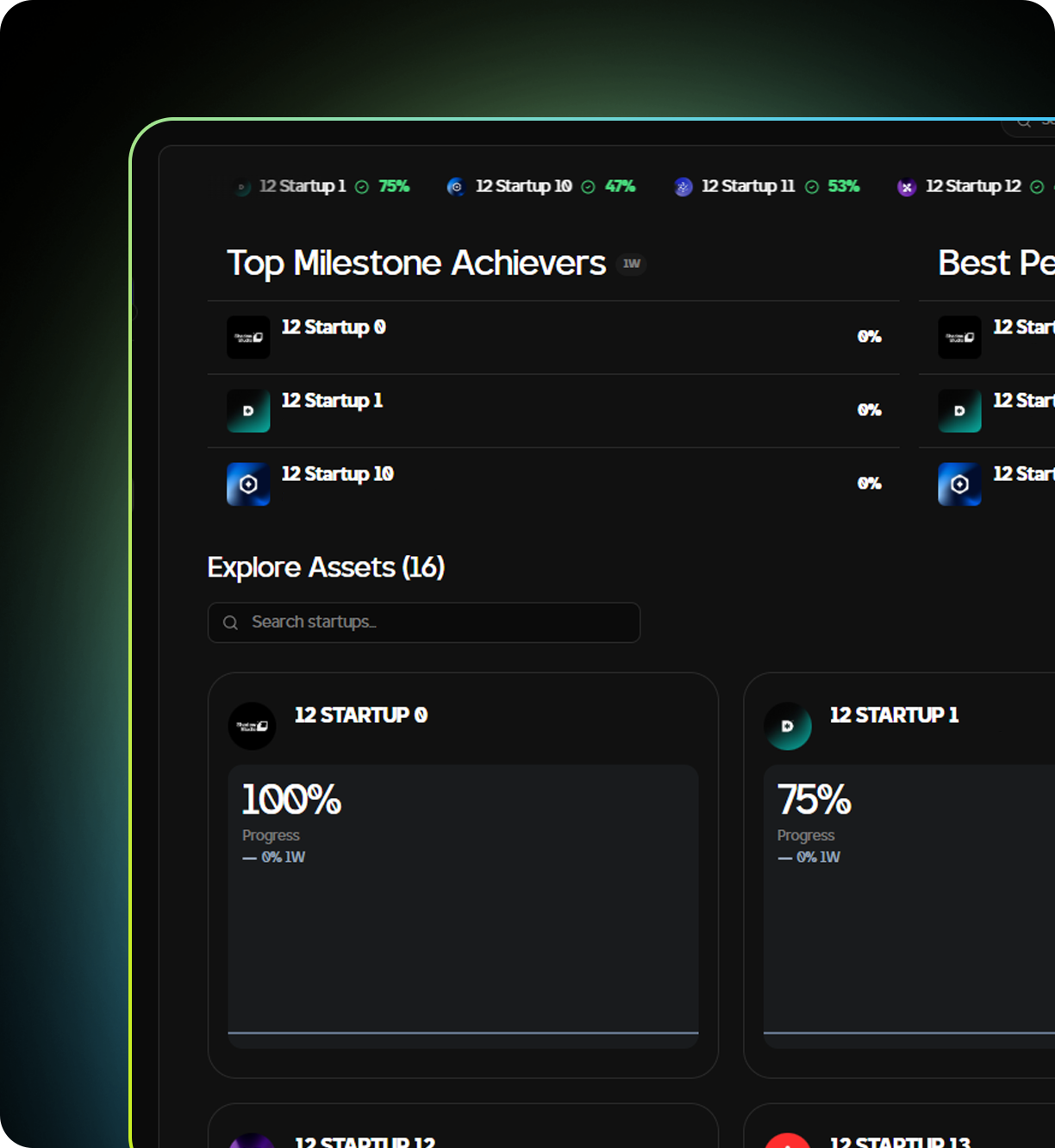Viewport: 1055px width, 1148px height.
Task: Click 12 Startup 0 logo in Top Milestone Achievers
Action: coord(248,337)
